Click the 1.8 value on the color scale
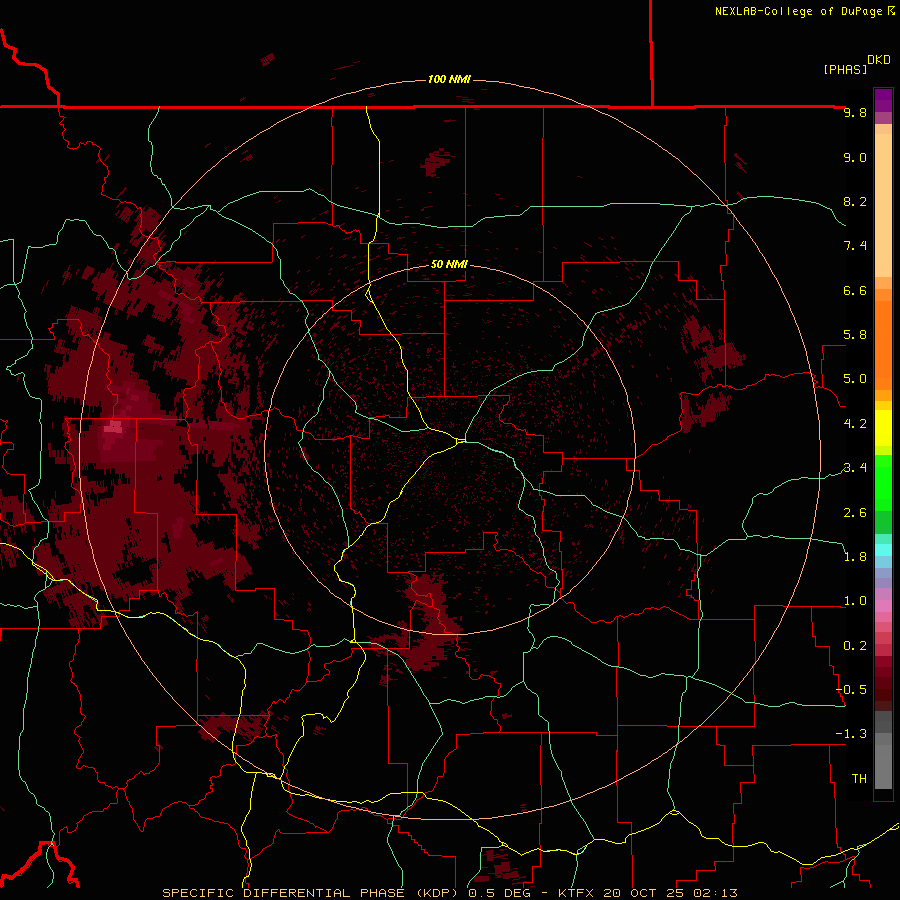900x900 pixels. [855, 557]
